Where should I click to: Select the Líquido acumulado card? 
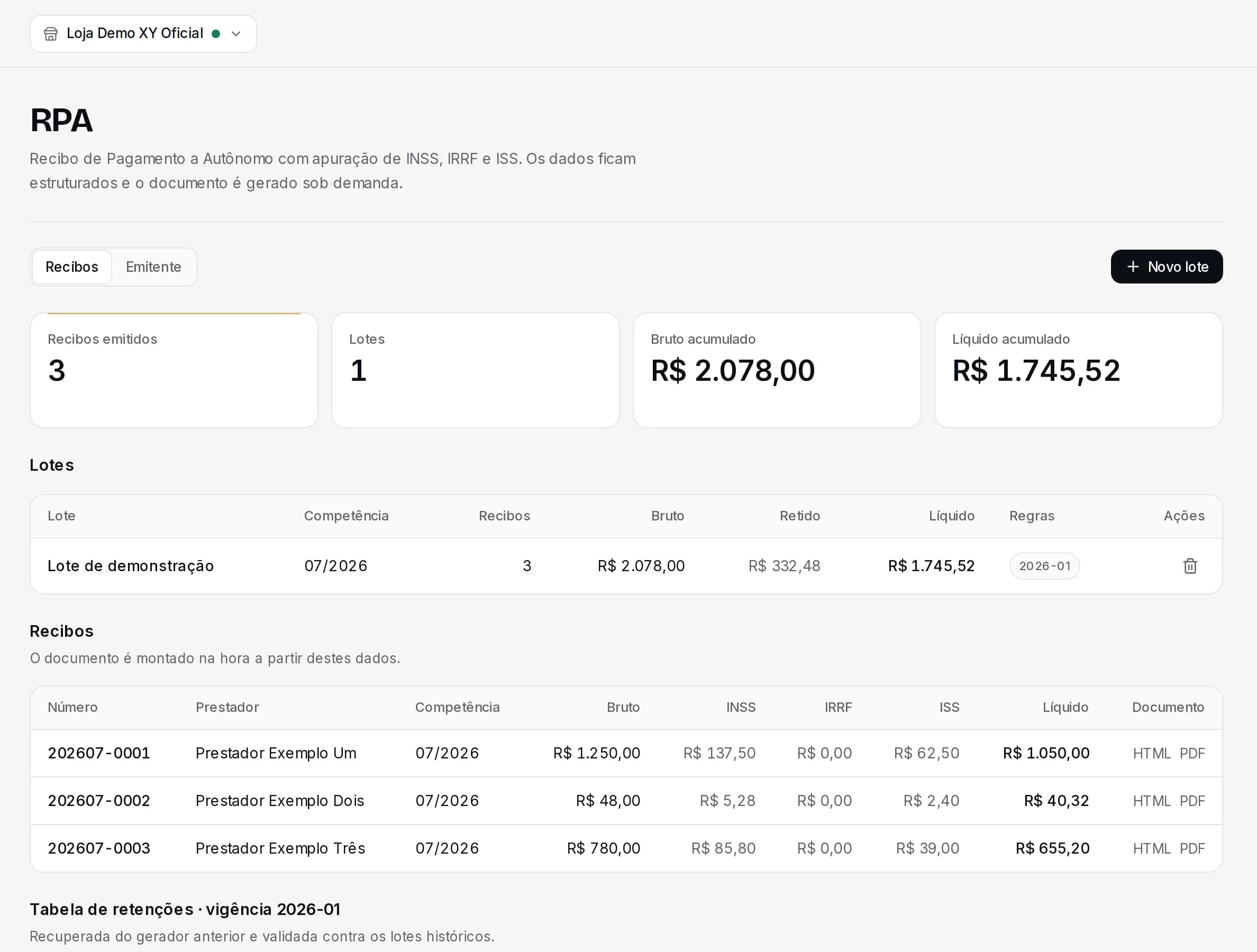click(1079, 370)
